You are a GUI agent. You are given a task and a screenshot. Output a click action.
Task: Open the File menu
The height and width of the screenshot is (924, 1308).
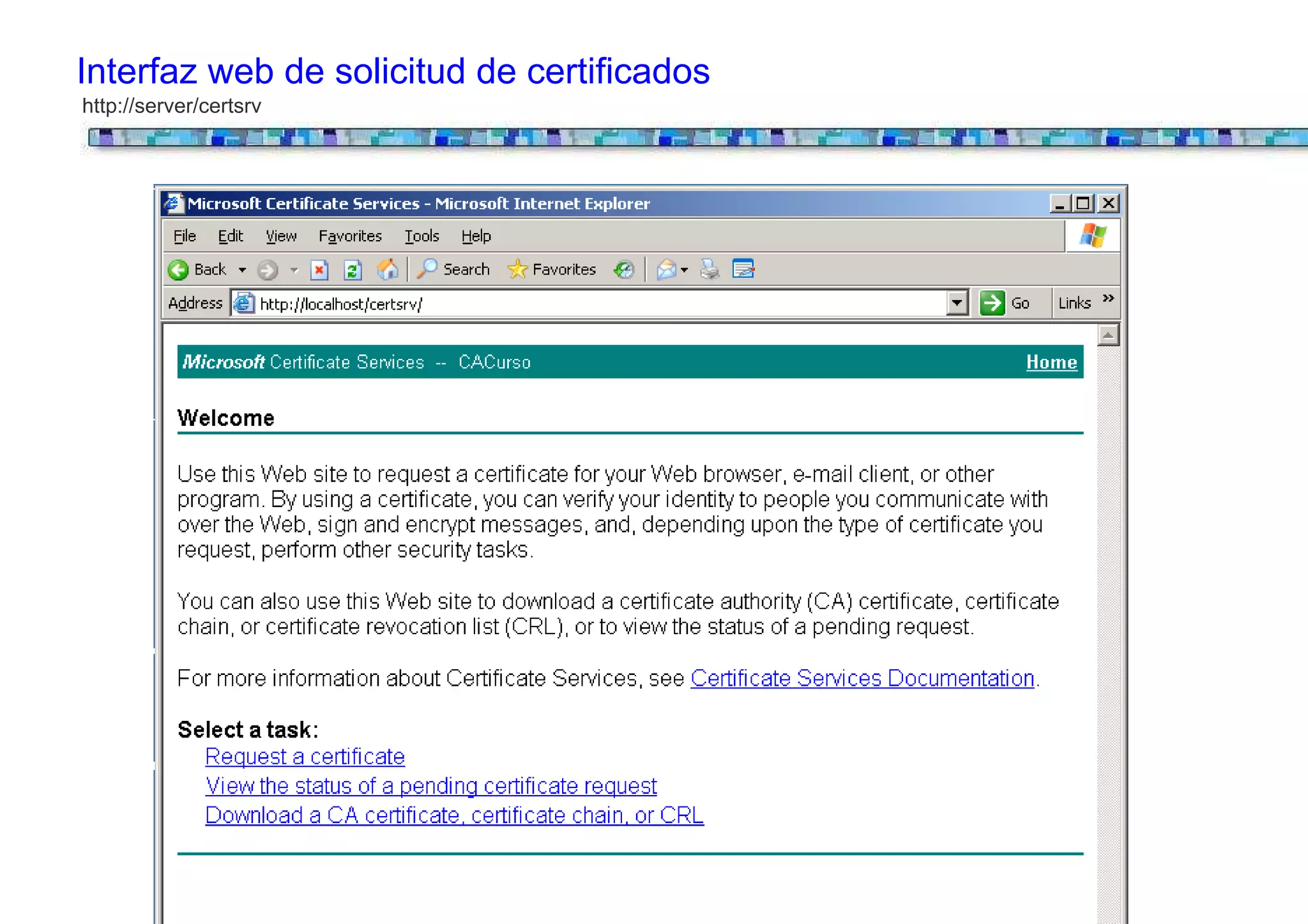tap(185, 236)
